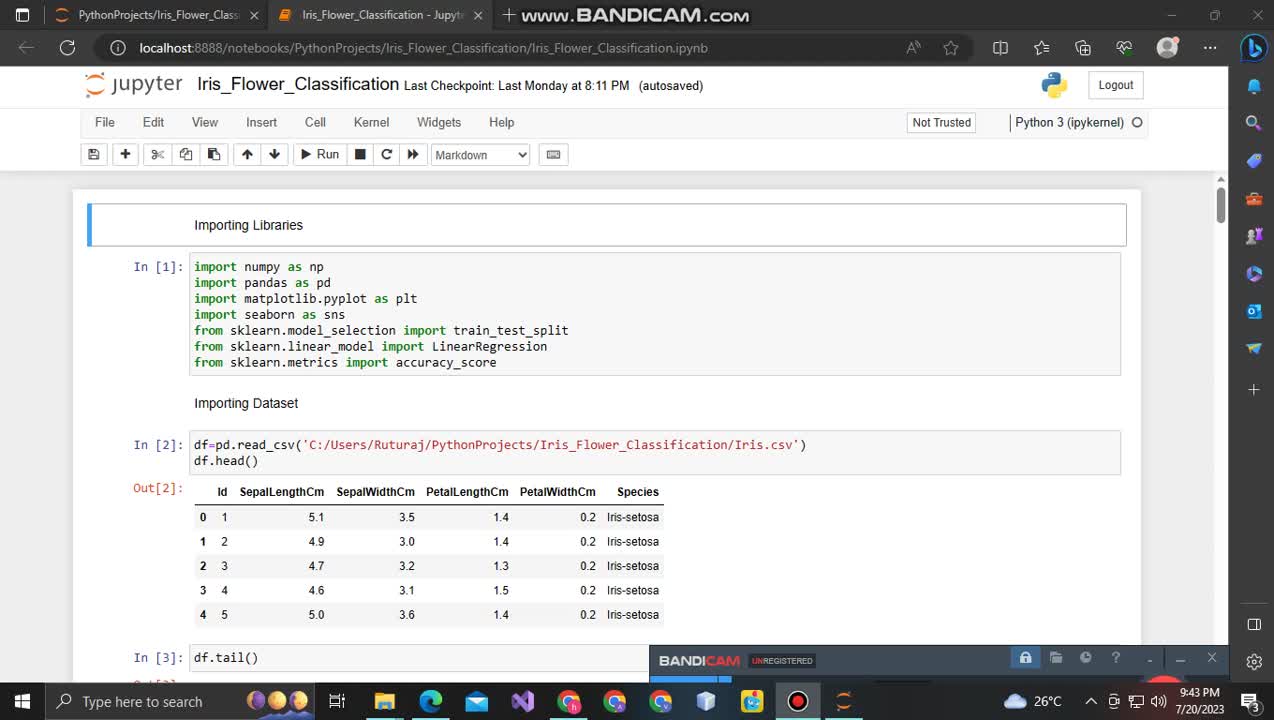Viewport: 1274px width, 720px height.
Task: Click into the df.tail() code cell
Action: (x=418, y=658)
